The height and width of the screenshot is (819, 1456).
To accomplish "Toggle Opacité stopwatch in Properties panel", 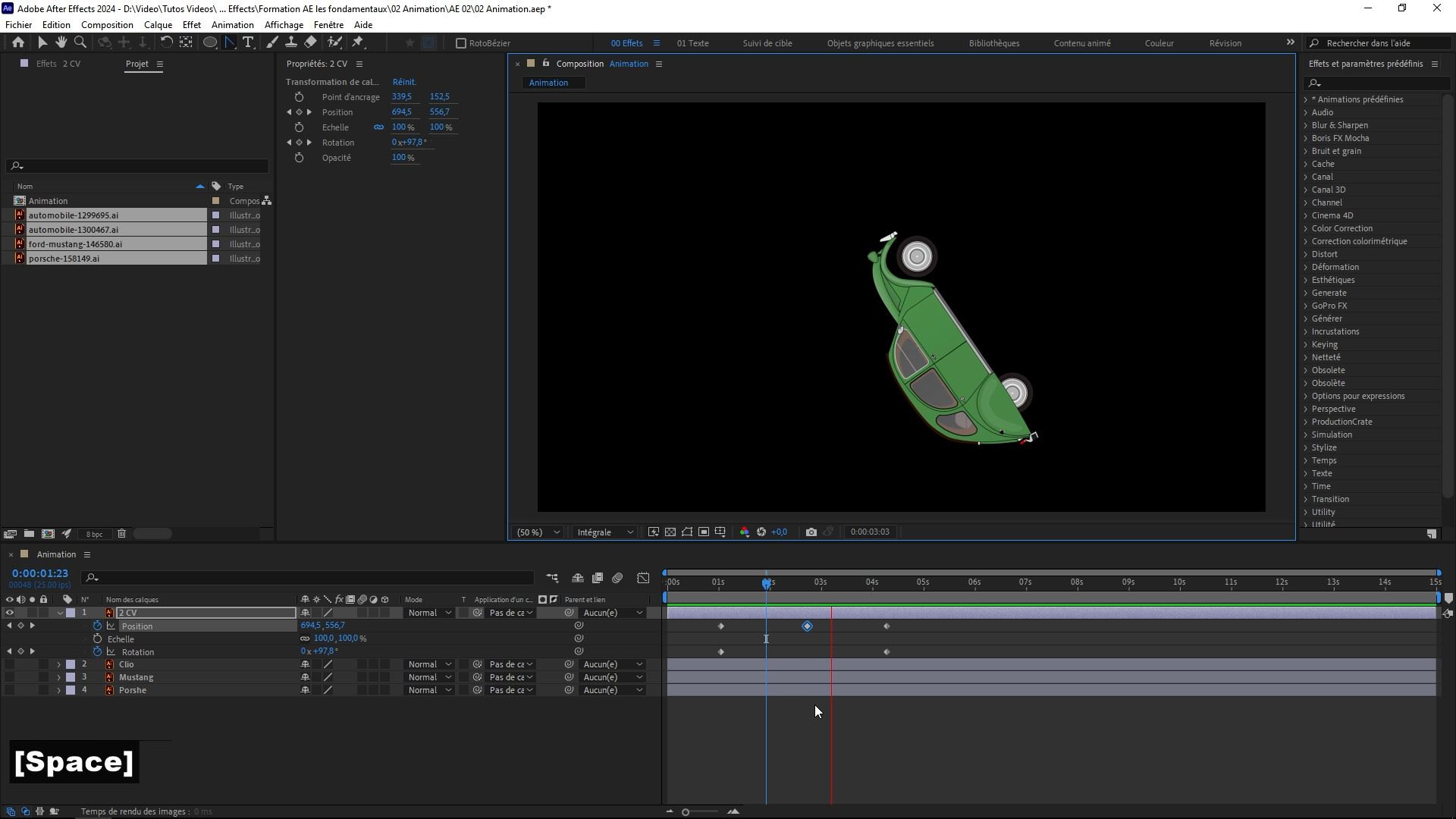I will point(299,158).
